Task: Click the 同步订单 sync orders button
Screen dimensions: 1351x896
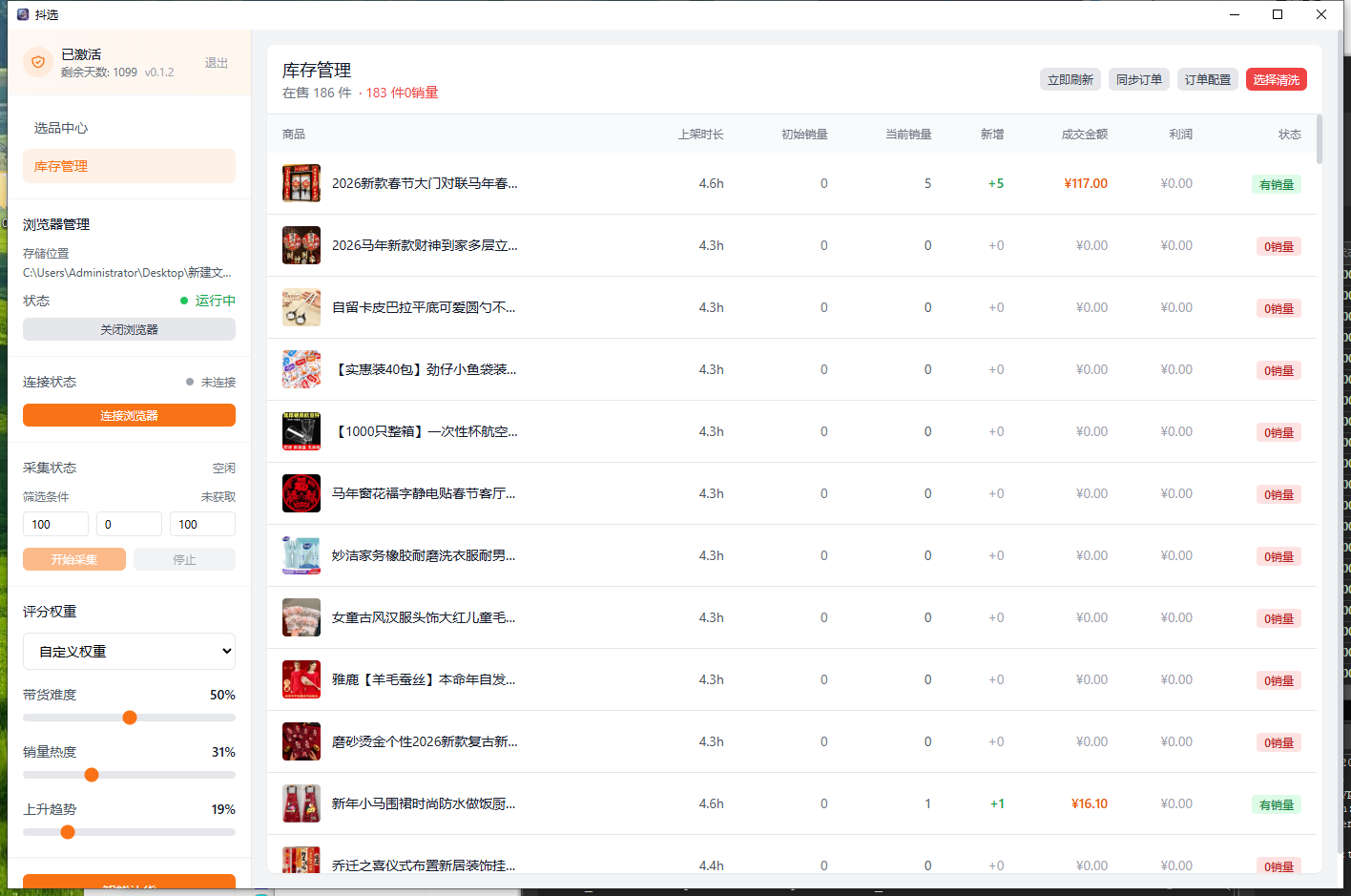Action: point(1138,79)
